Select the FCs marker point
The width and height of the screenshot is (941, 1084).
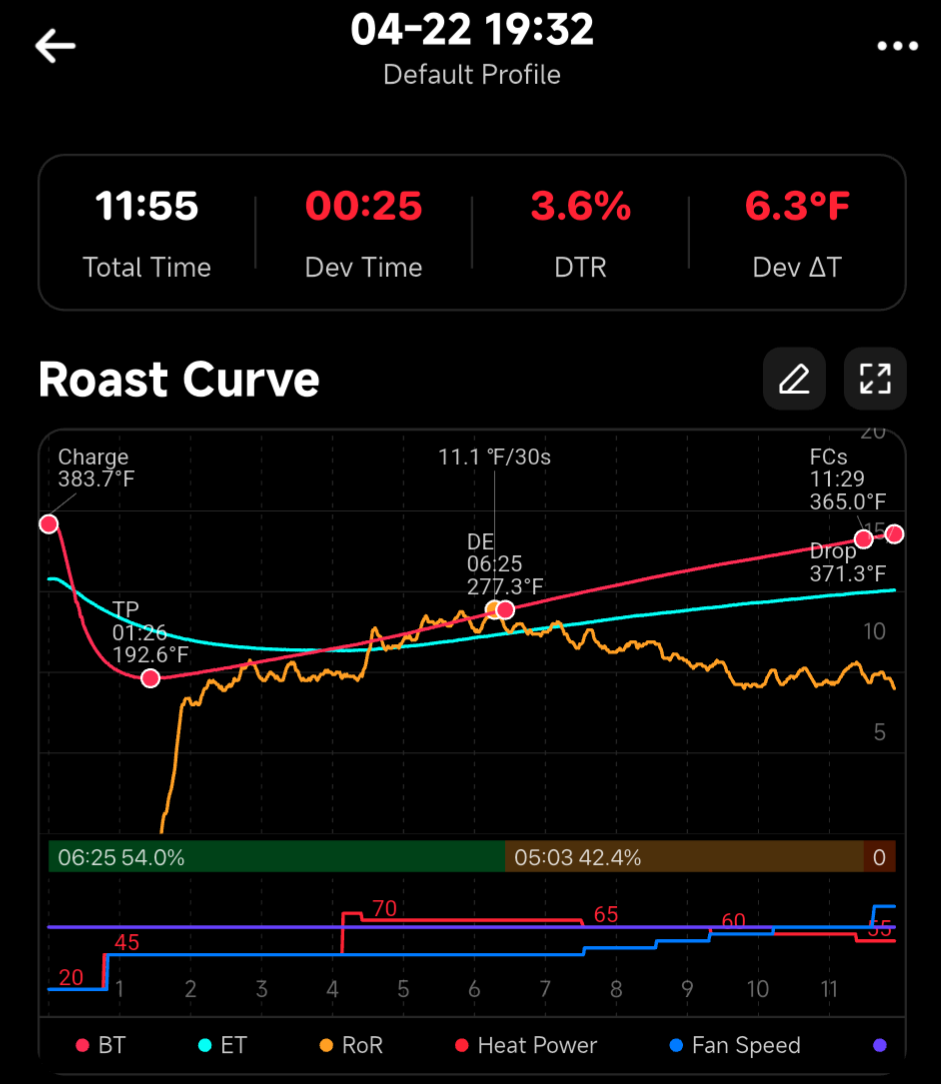(864, 539)
